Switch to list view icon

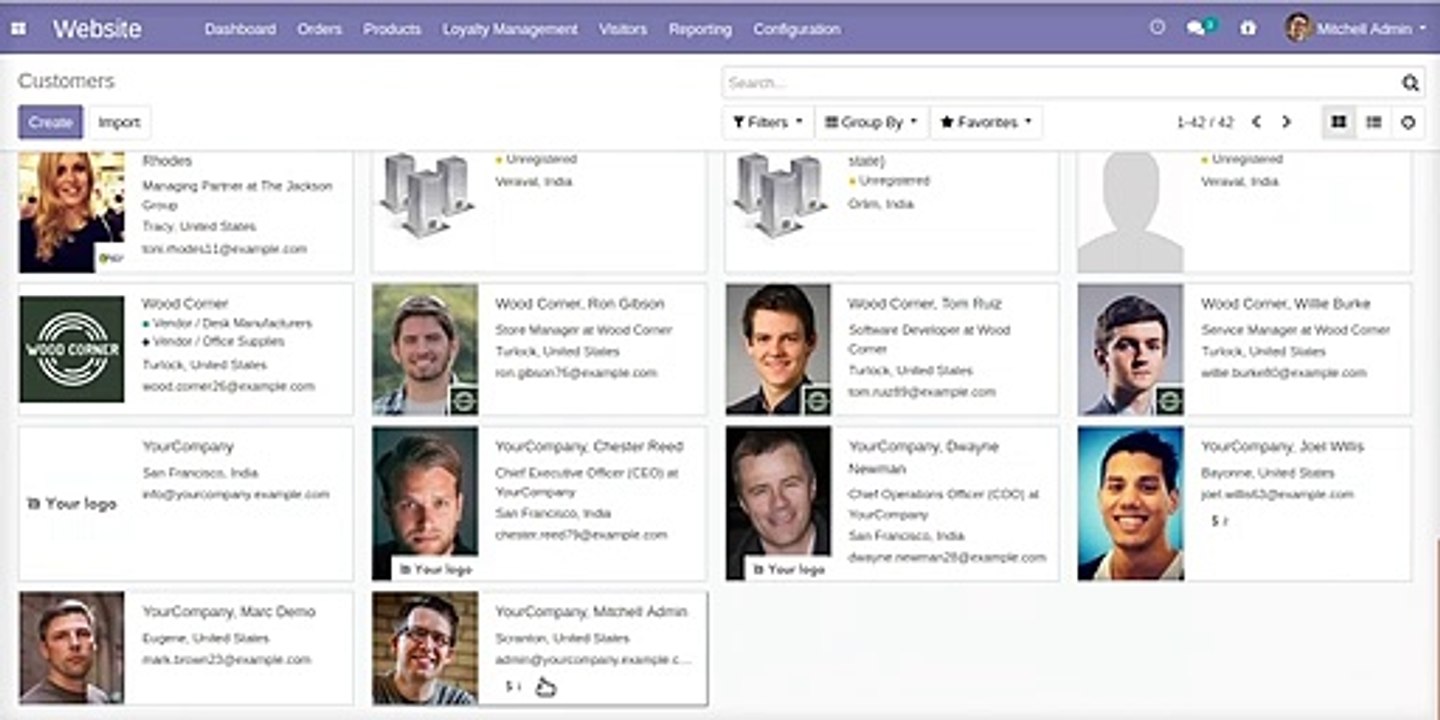(1374, 122)
